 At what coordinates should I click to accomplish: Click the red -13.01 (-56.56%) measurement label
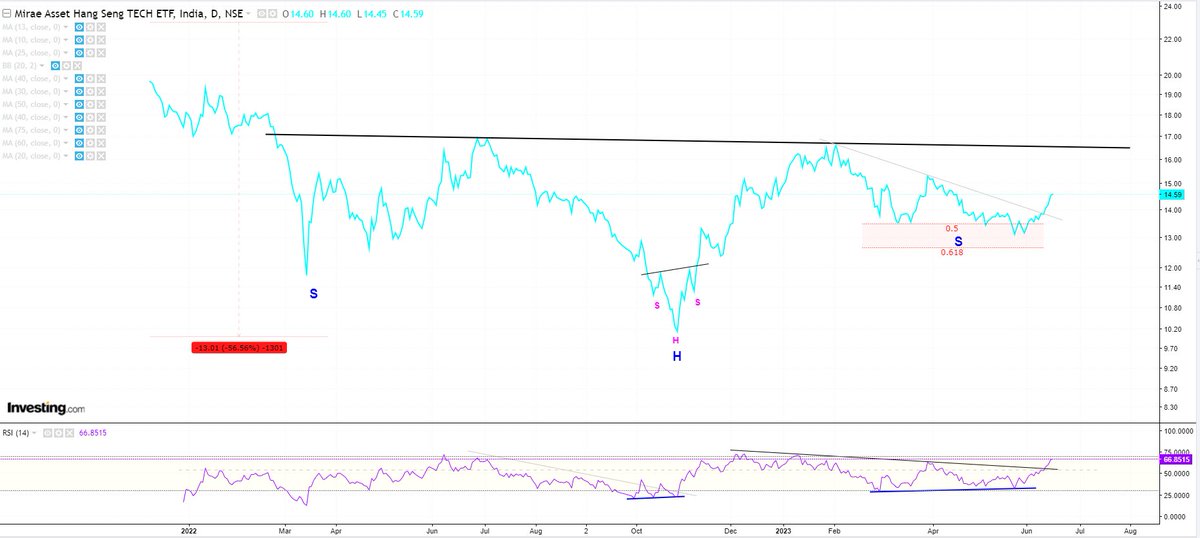(239, 347)
